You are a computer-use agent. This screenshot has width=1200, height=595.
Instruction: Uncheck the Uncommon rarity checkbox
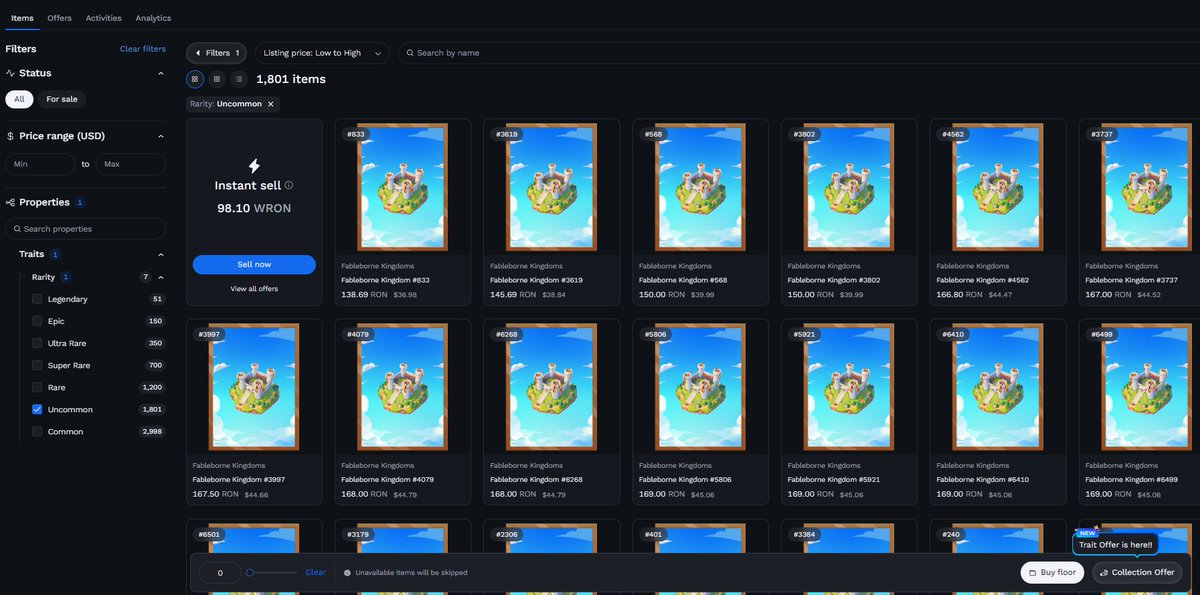click(x=37, y=409)
